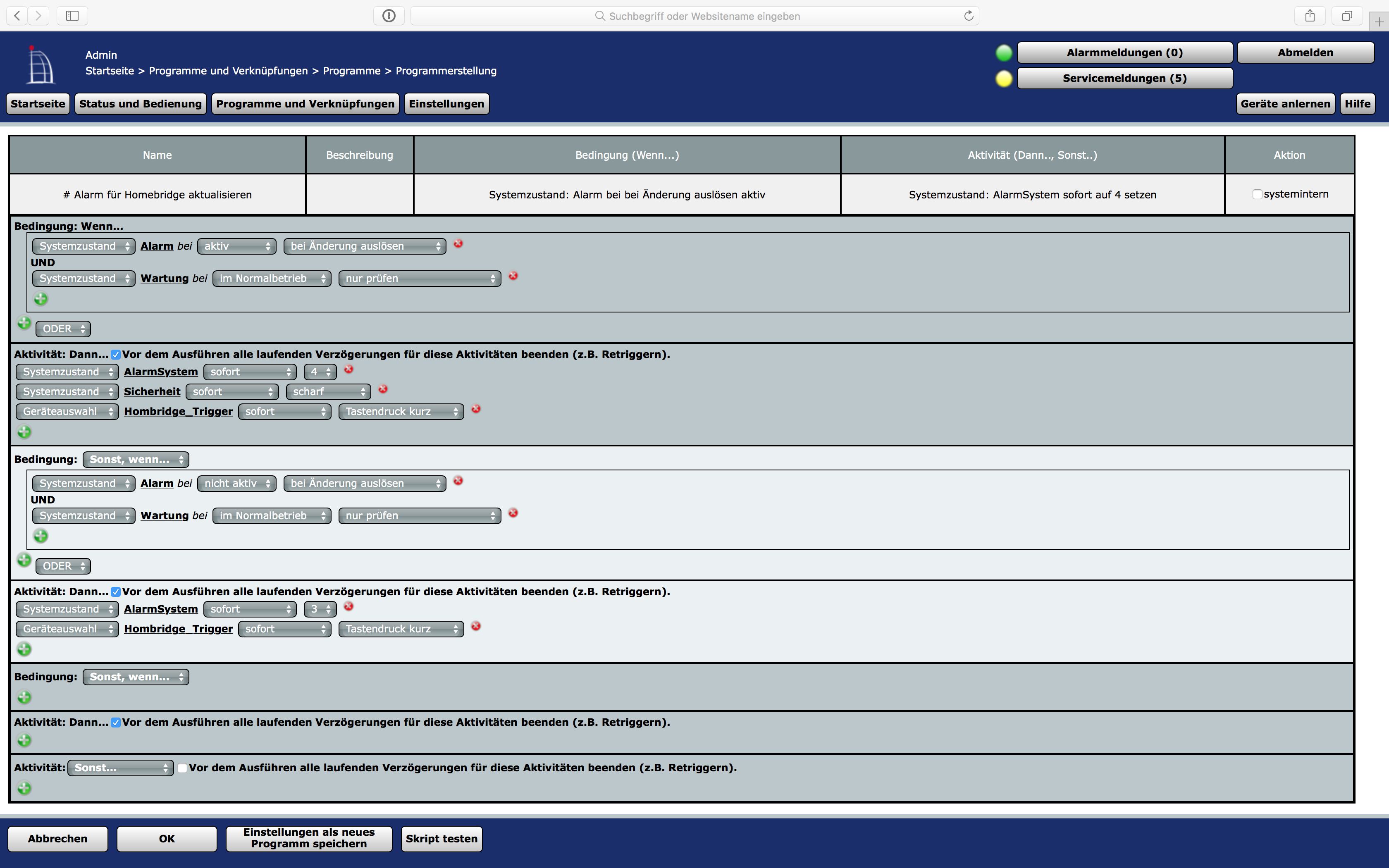The height and width of the screenshot is (868, 1389).
Task: Remove the Wartung condition with red delete icon
Action: 513,276
